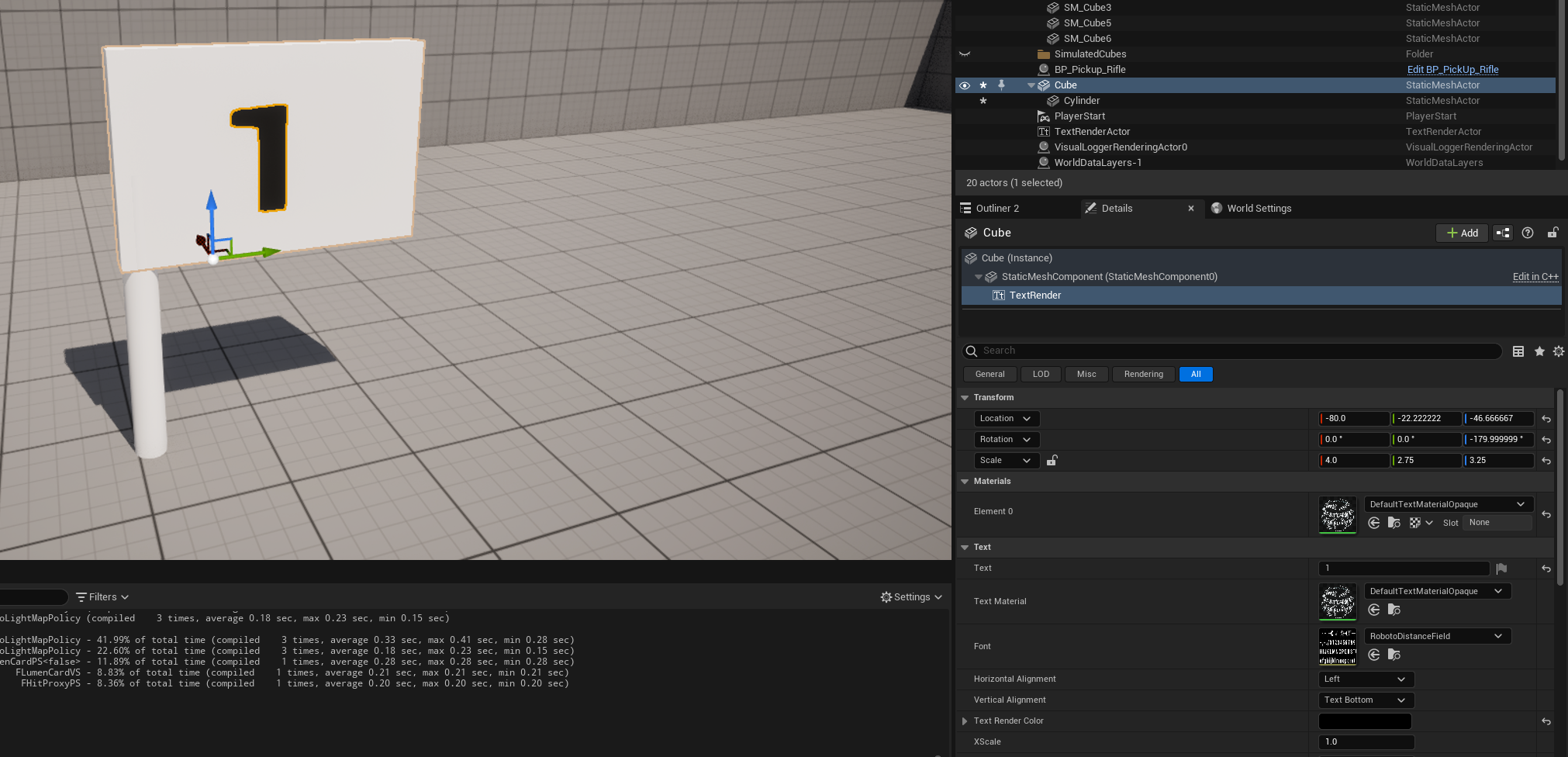Screen dimensions: 1568x757
Task: Collapse the Text section
Action: (965, 548)
